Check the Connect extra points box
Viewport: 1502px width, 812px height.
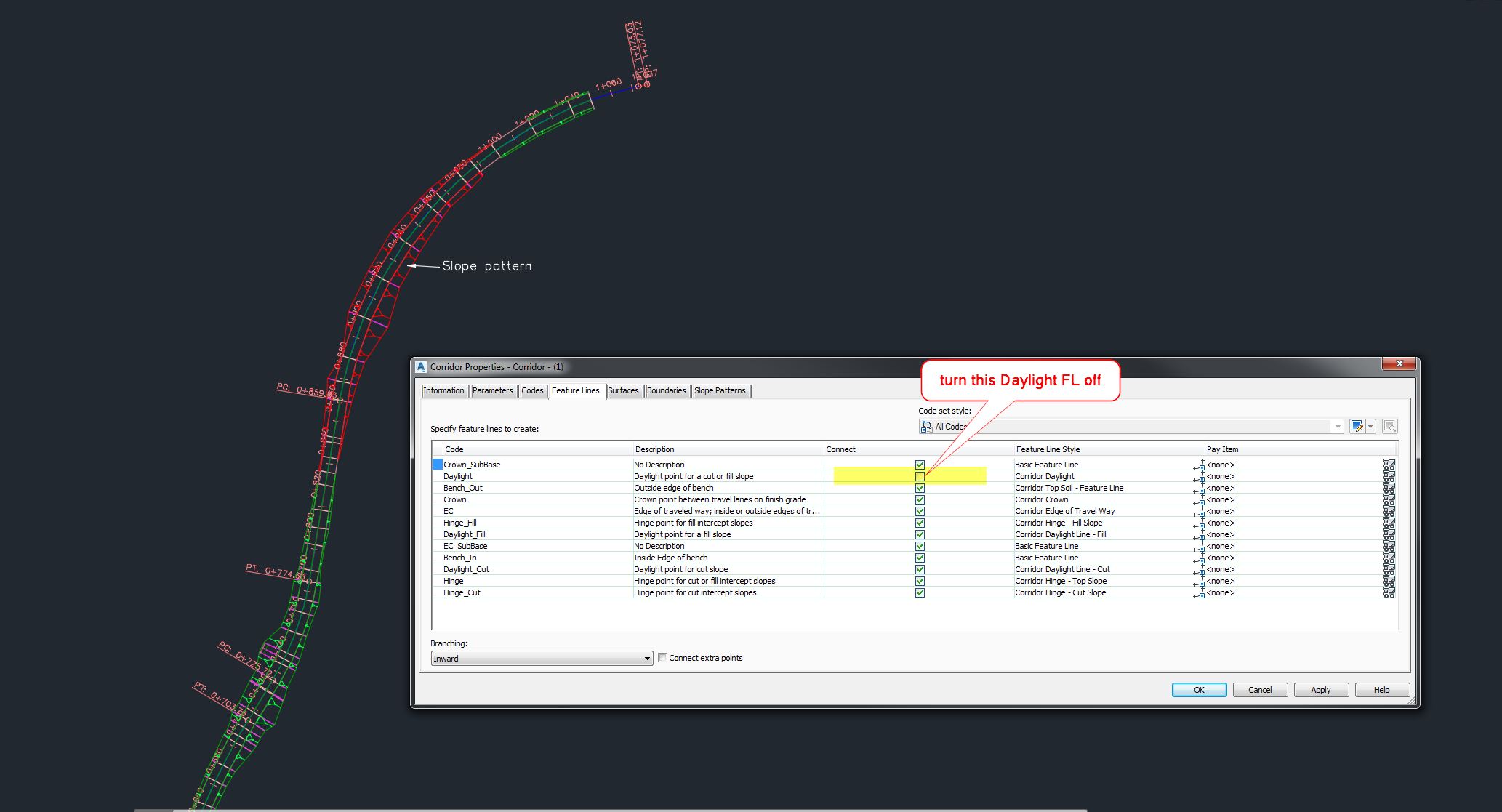click(662, 658)
